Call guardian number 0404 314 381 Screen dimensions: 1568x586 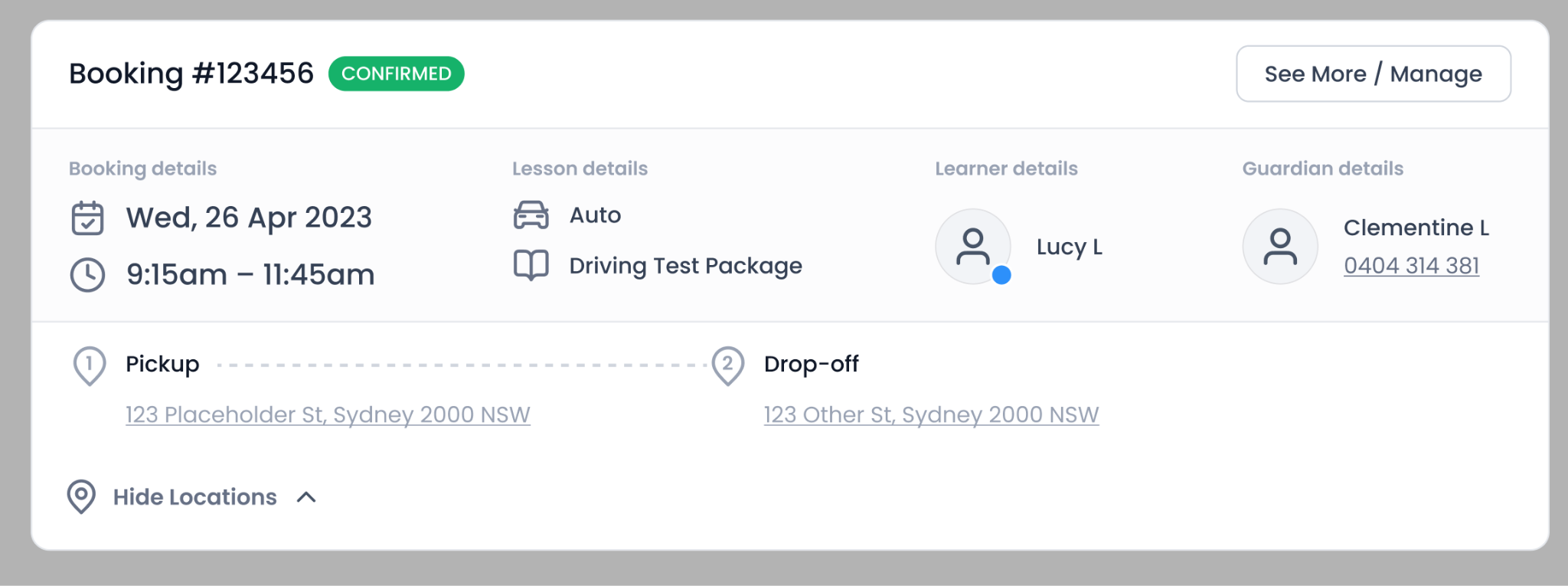click(1411, 266)
